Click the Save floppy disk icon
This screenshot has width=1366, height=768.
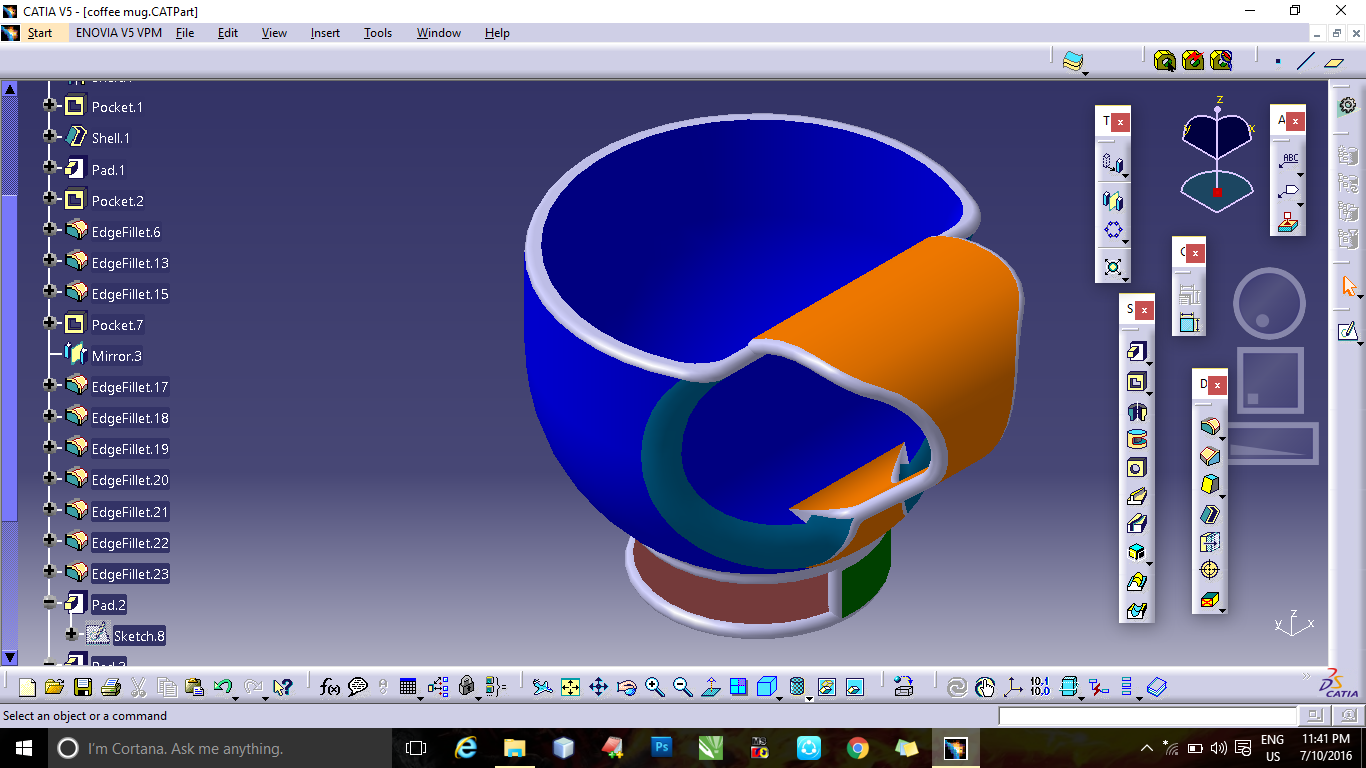tap(83, 687)
